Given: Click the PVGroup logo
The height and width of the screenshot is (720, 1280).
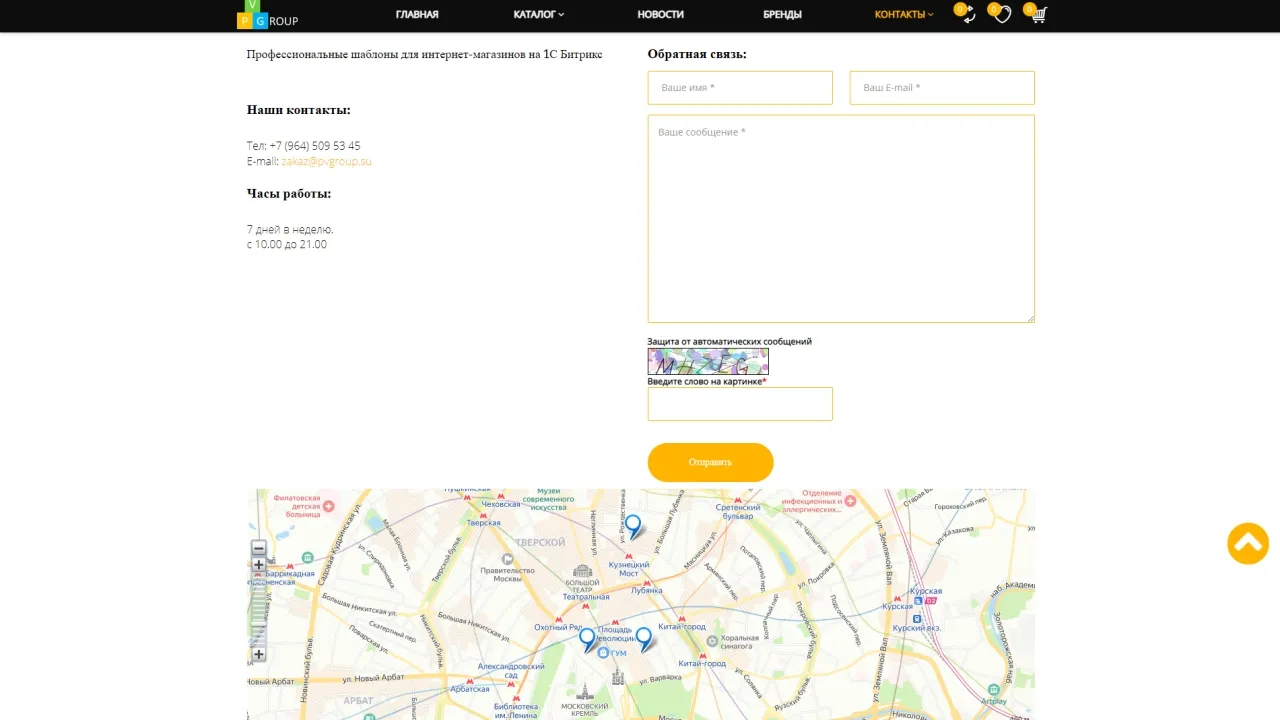Looking at the screenshot, I should (x=267, y=14).
